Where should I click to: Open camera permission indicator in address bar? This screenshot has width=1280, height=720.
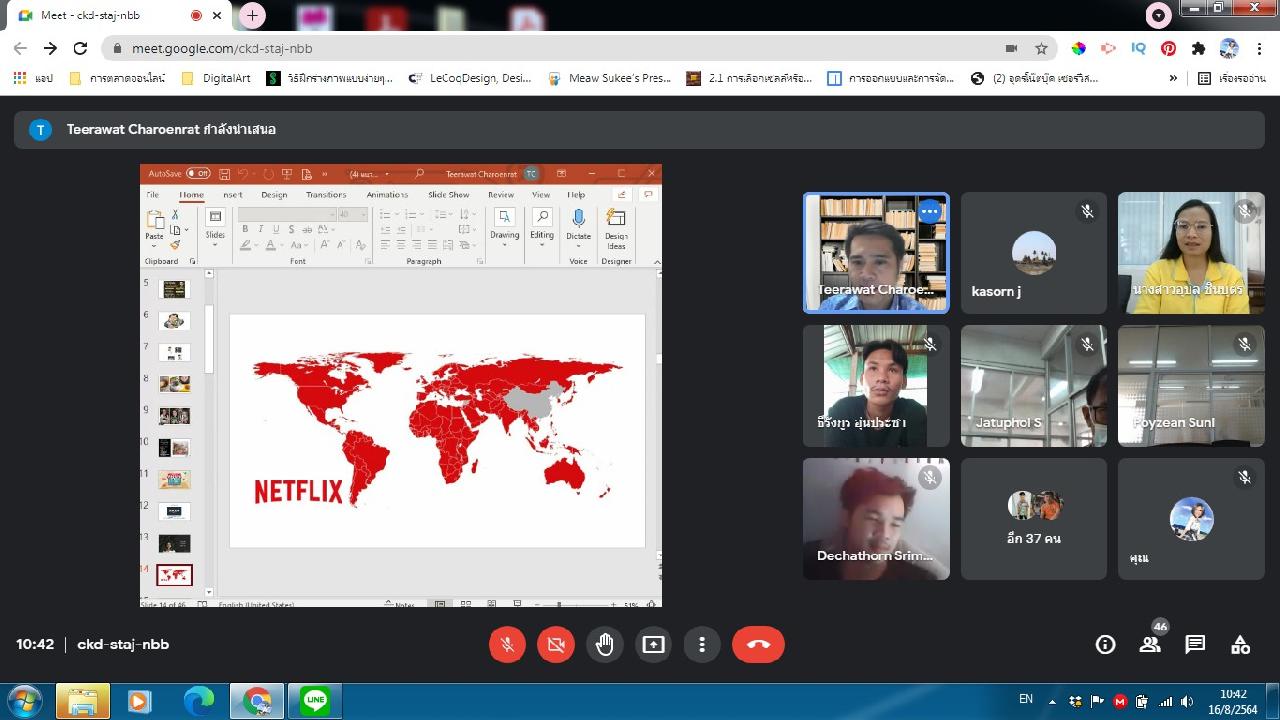point(1011,48)
